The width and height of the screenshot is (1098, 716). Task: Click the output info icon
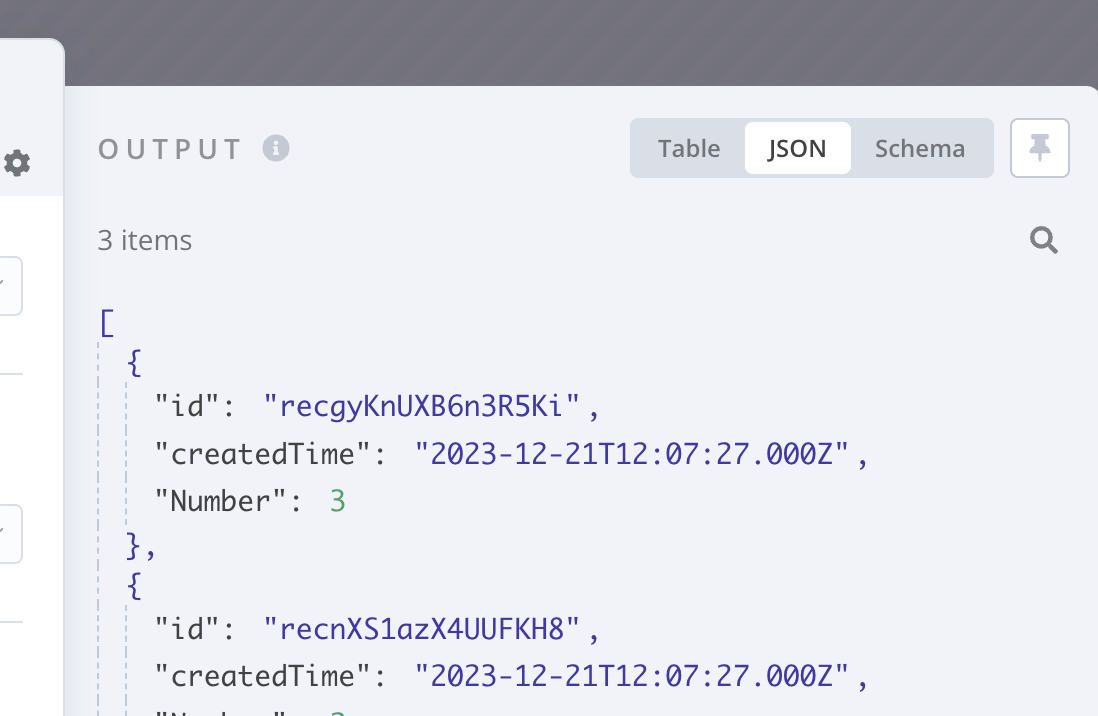pyautogui.click(x=276, y=149)
